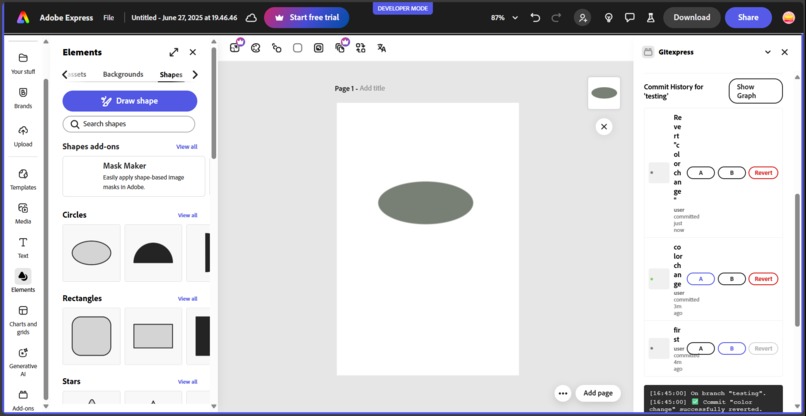Collapse the Gitexpress panel chevron
This screenshot has width=806, height=416.
pyautogui.click(x=767, y=52)
